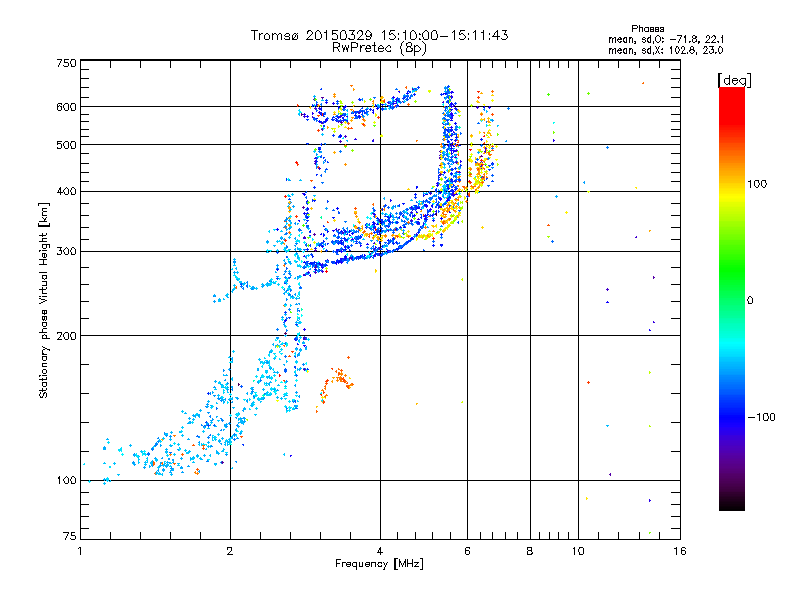Click the x-axis tick label 16
Image resolution: width=800 pixels, height=600 pixels.
click(x=680, y=551)
